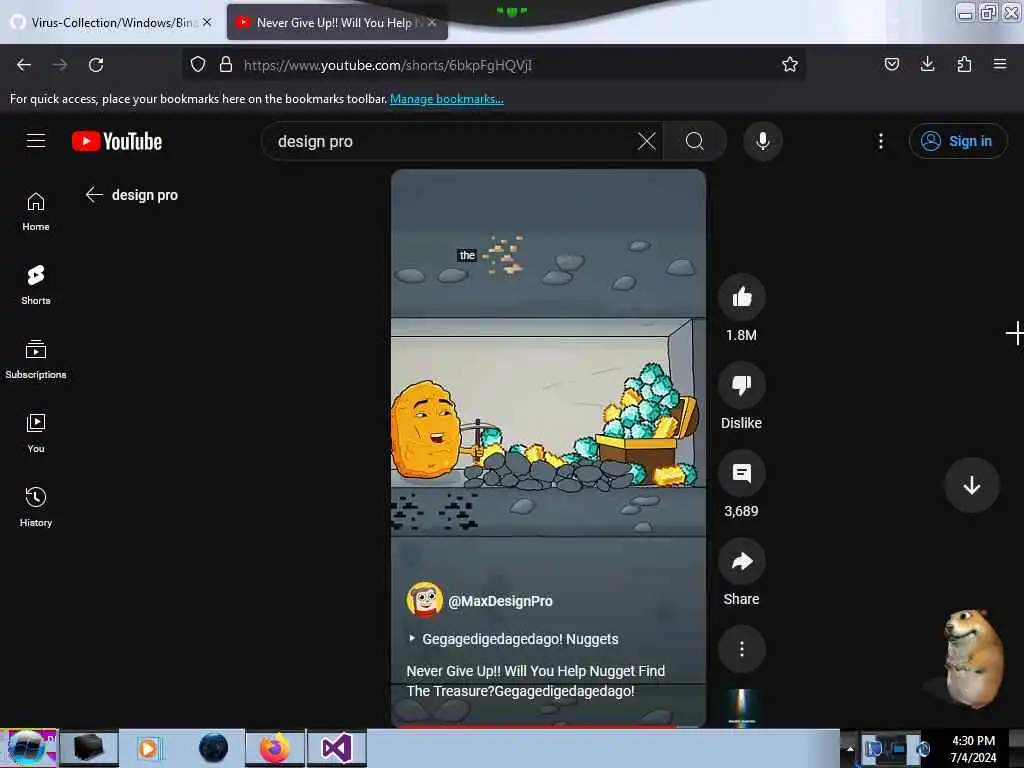Screen dimensions: 1024x768
Task: Open Gegagedigedagedago! Nuggets sound link
Action: click(520, 639)
